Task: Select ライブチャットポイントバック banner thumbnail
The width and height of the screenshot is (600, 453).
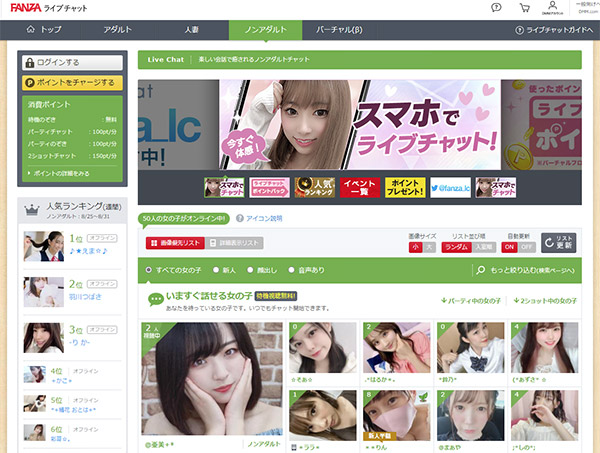Action: [269, 187]
